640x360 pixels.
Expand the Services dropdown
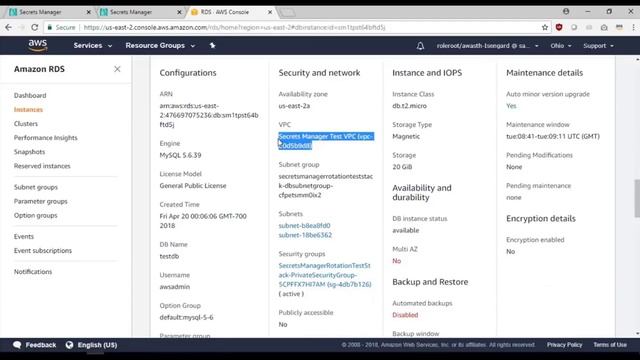click(x=93, y=45)
